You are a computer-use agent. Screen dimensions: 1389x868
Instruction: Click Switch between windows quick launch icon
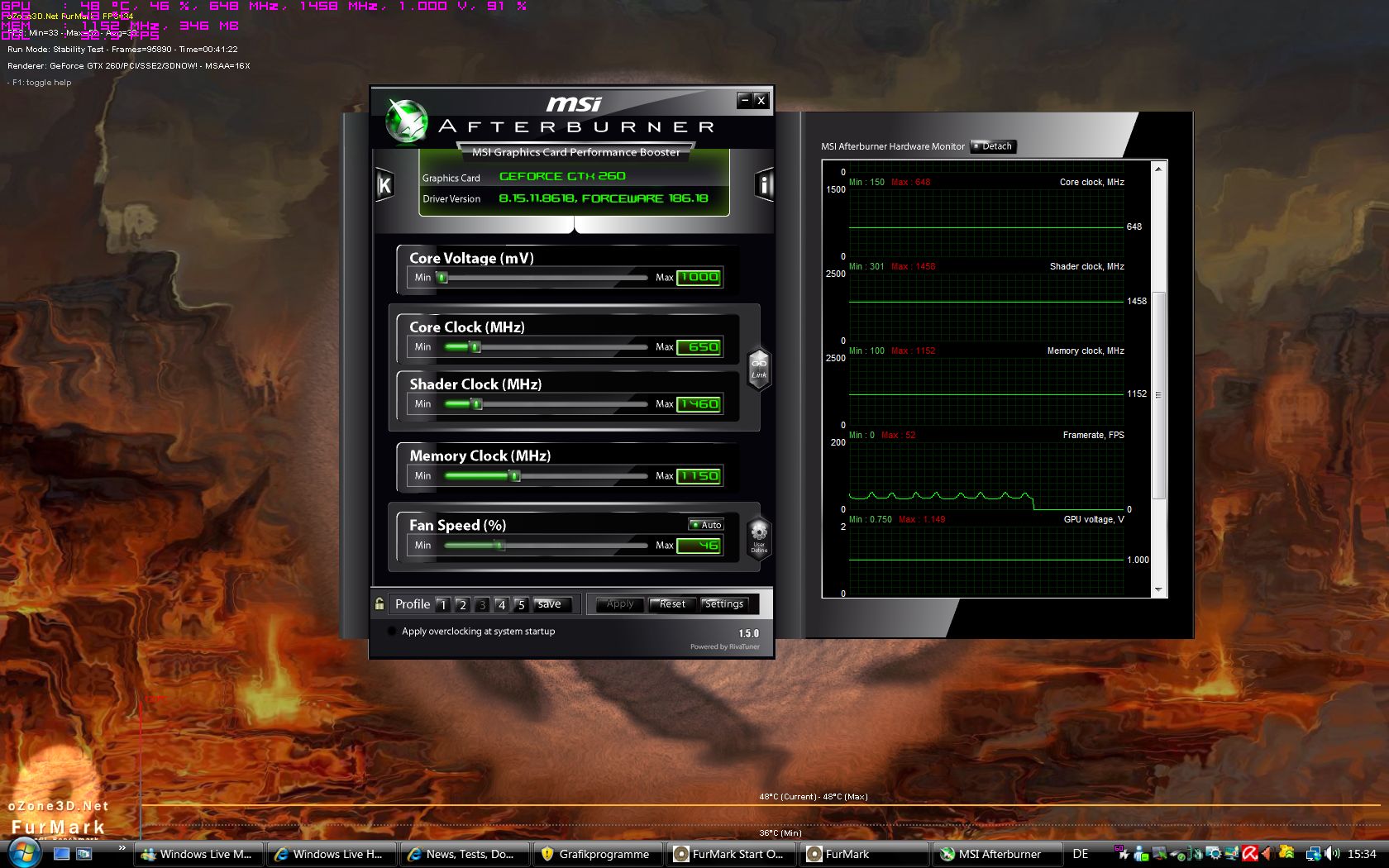[x=84, y=854]
